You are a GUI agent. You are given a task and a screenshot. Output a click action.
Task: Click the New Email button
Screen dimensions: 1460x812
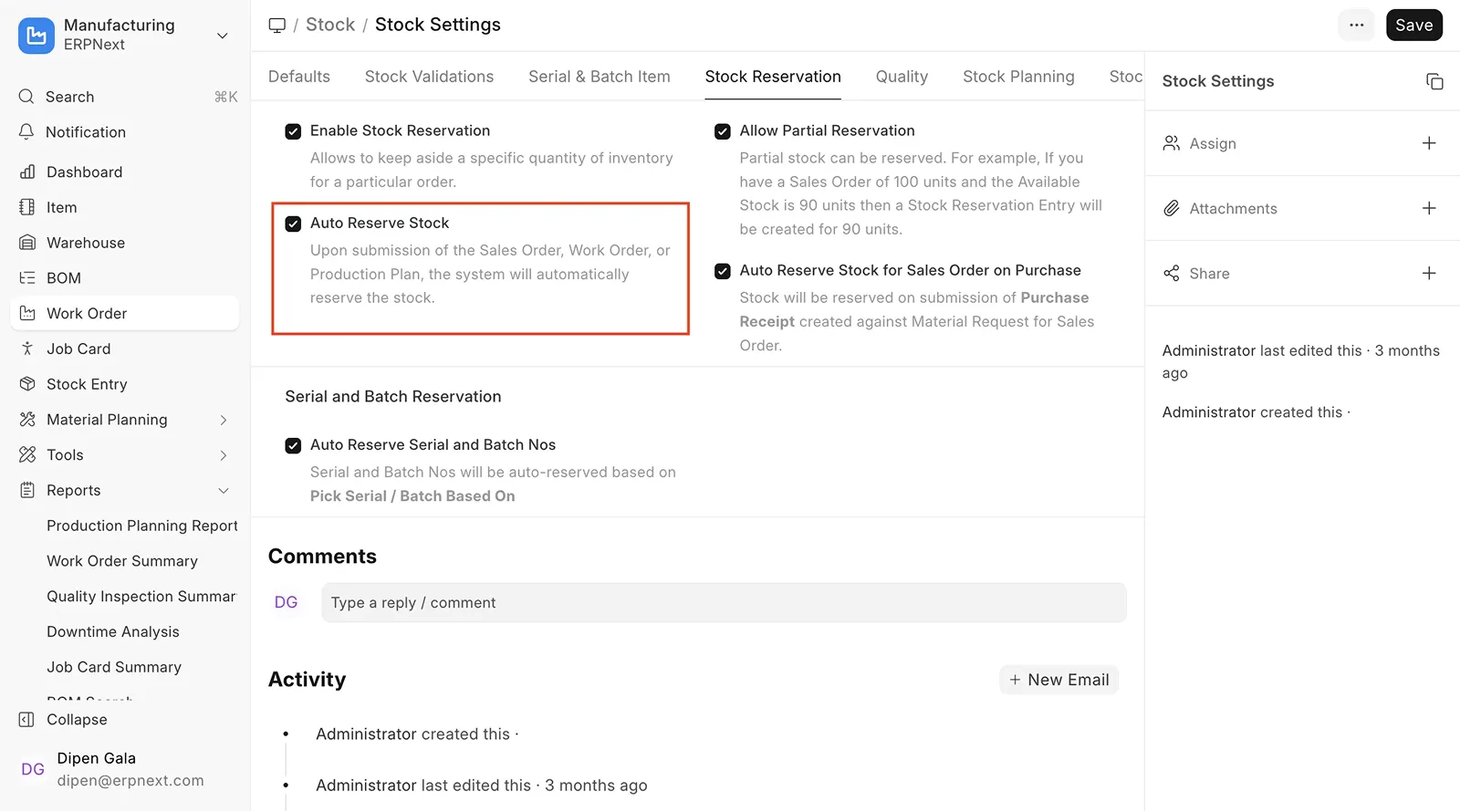click(x=1058, y=680)
